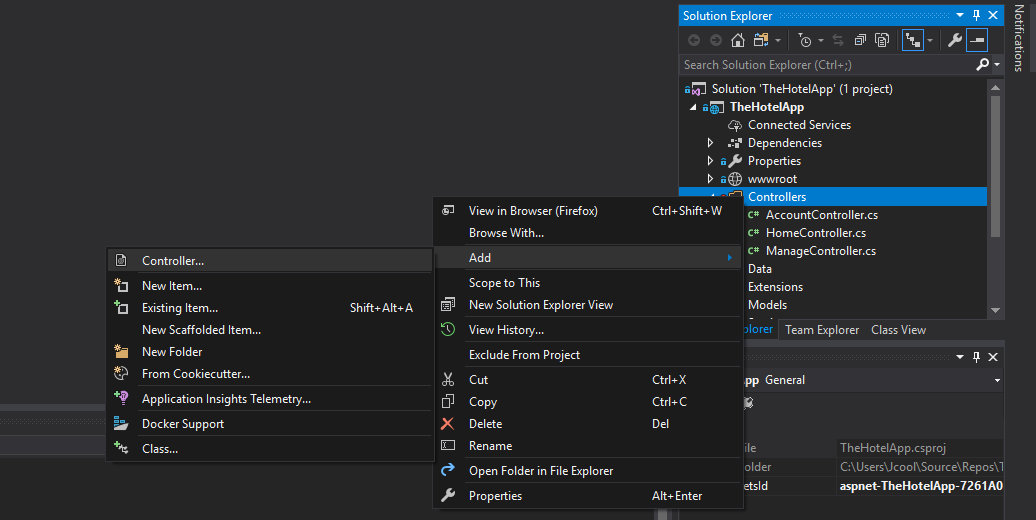Open the Pending Changes Filter dropdown arrow

[x=821, y=41]
